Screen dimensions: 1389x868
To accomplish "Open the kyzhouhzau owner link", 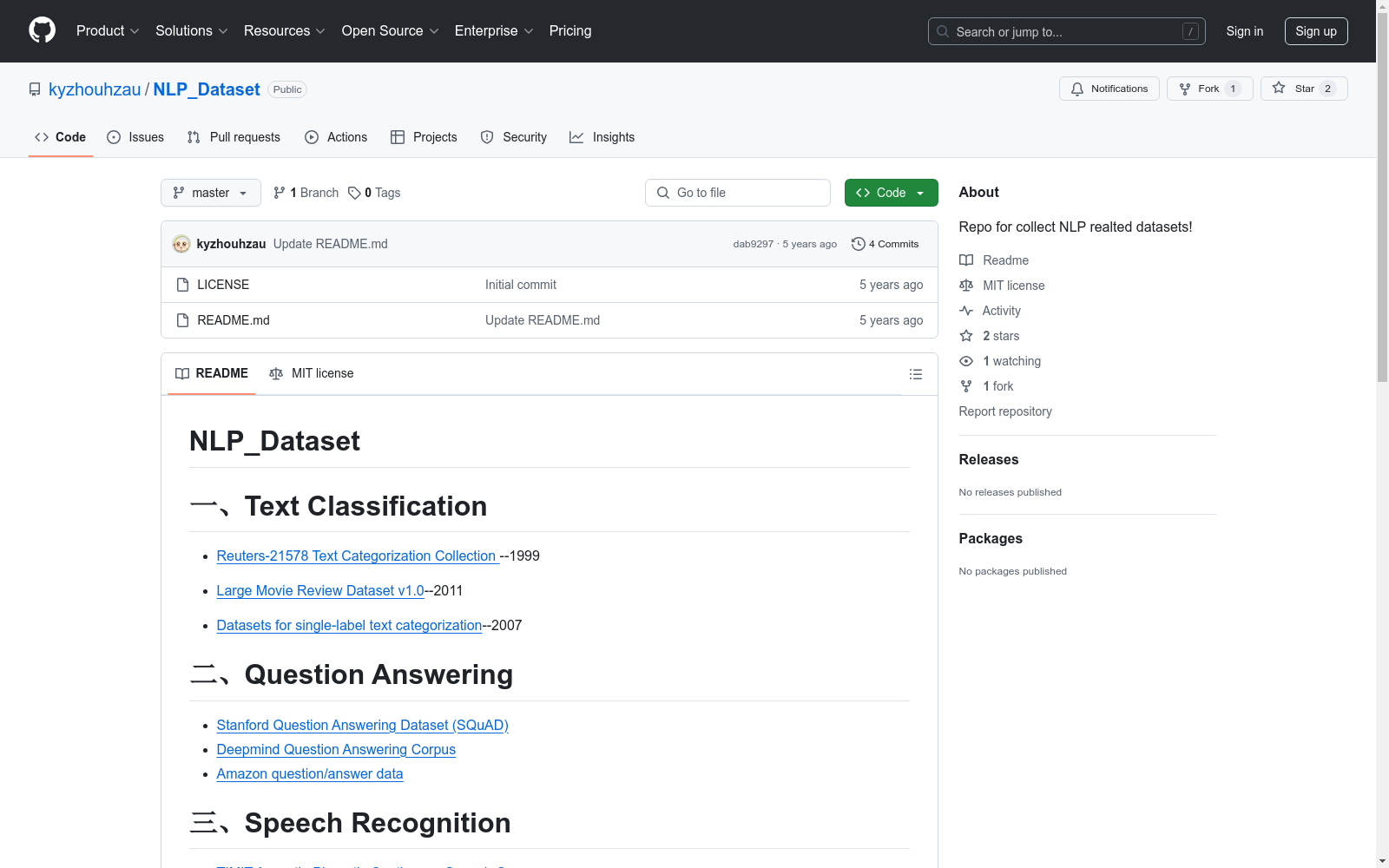I will click(95, 89).
